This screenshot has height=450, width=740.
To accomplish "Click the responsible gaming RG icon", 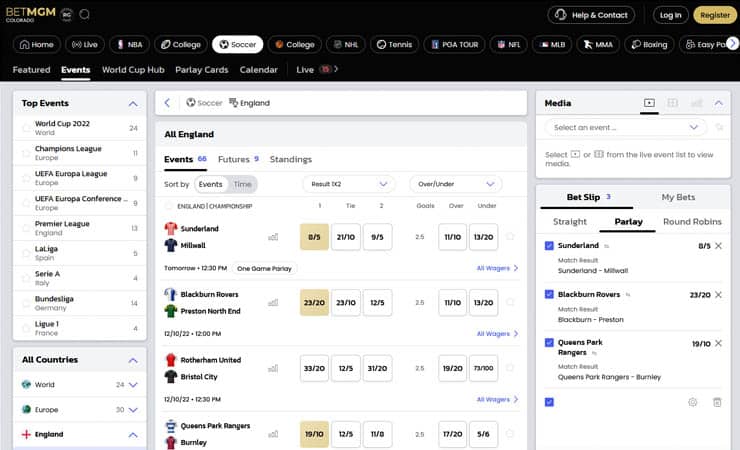I will (67, 15).
